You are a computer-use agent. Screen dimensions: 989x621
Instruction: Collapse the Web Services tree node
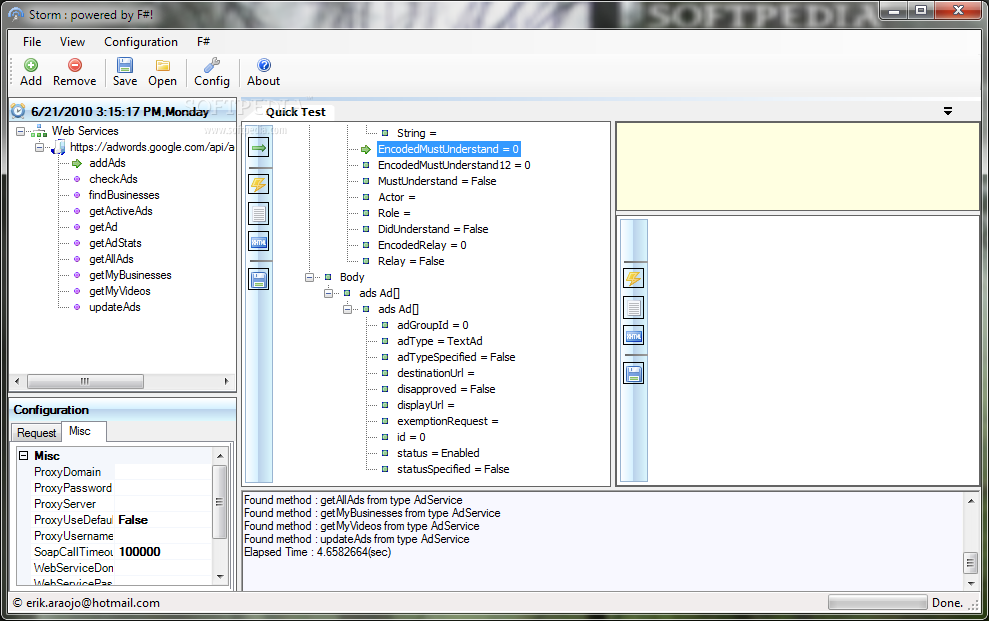pyautogui.click(x=20, y=131)
